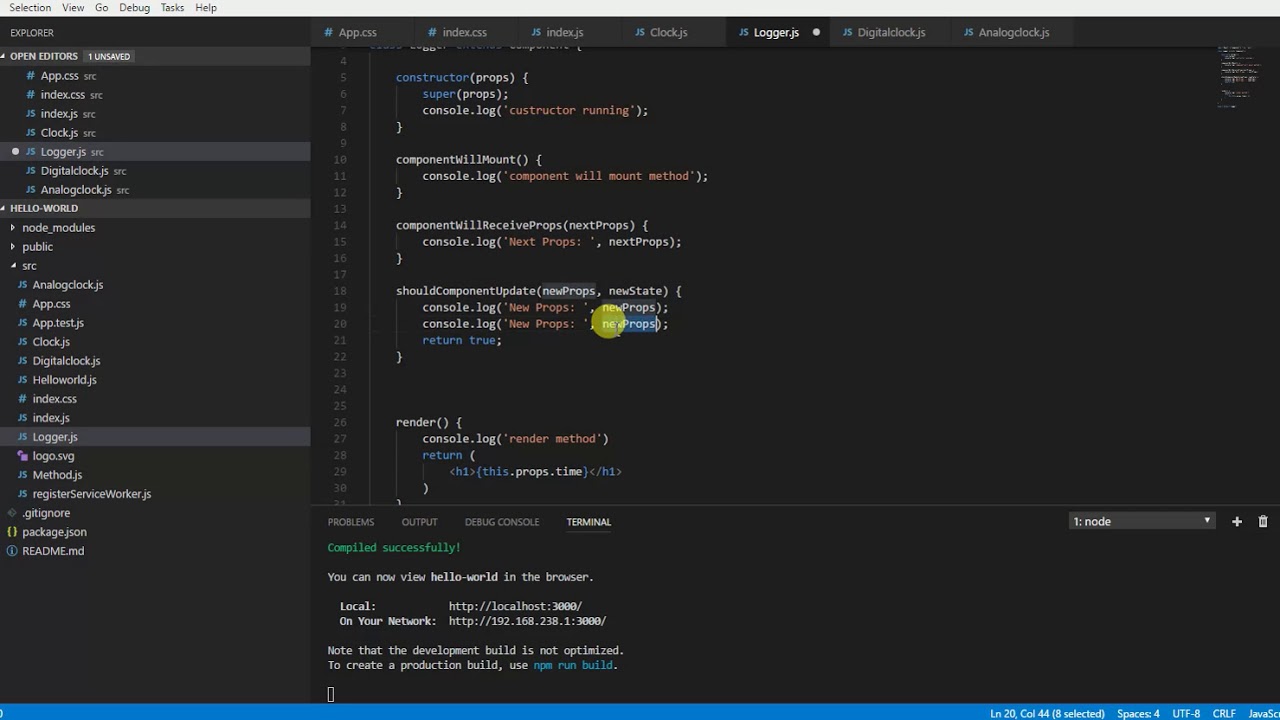Screen dimensions: 1280x720
Task: Change line endings via CRLF status
Action: [1224, 713]
